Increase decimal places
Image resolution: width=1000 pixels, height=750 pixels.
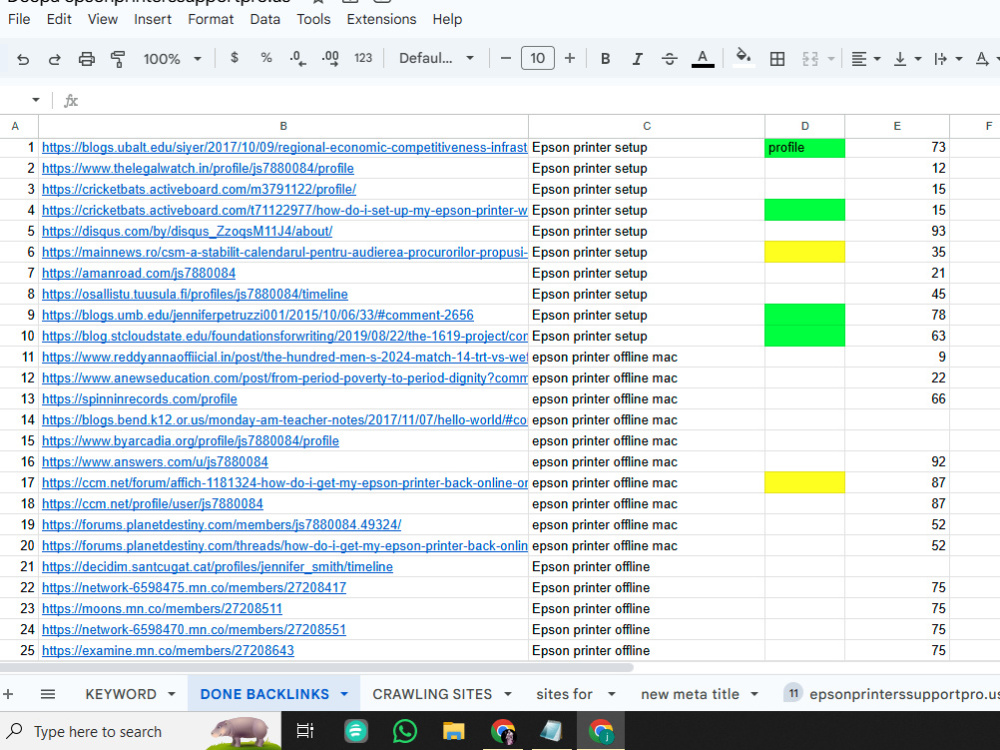tap(330, 59)
